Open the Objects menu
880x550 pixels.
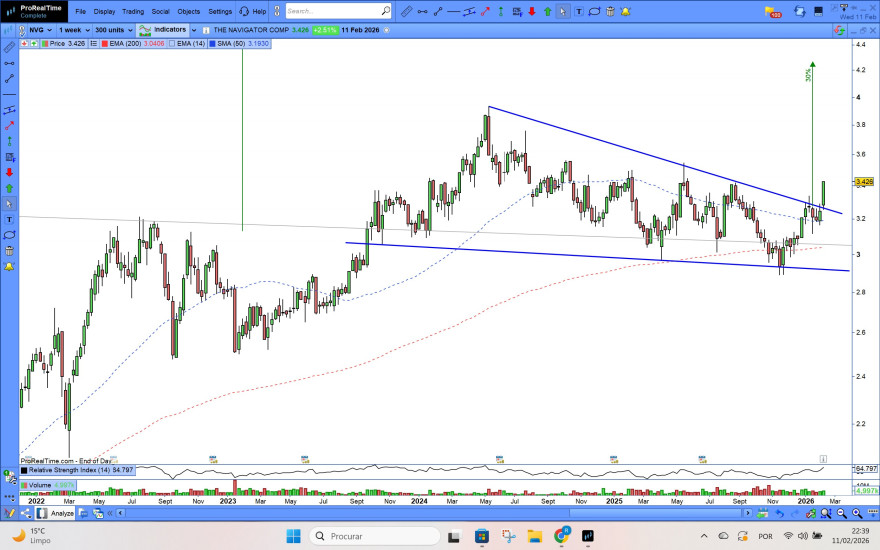pyautogui.click(x=188, y=12)
